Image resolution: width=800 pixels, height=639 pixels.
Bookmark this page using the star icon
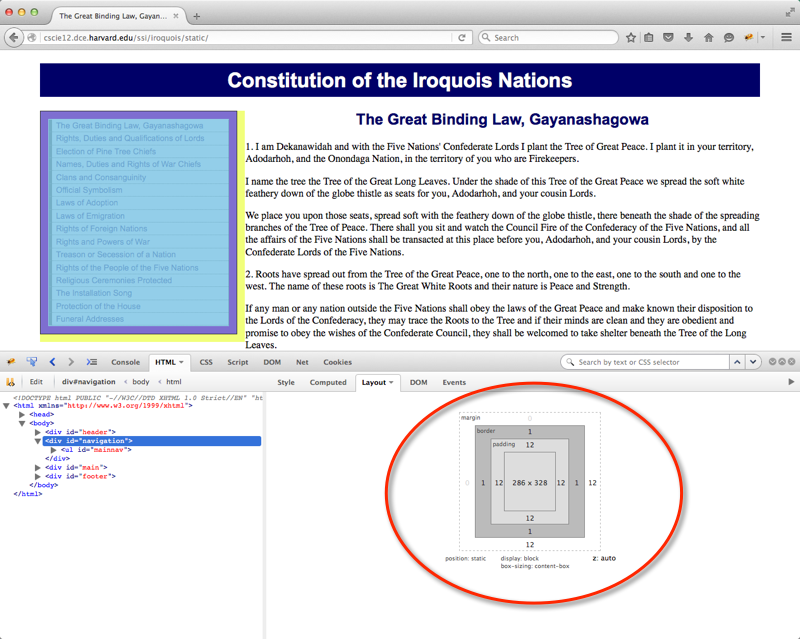click(631, 37)
